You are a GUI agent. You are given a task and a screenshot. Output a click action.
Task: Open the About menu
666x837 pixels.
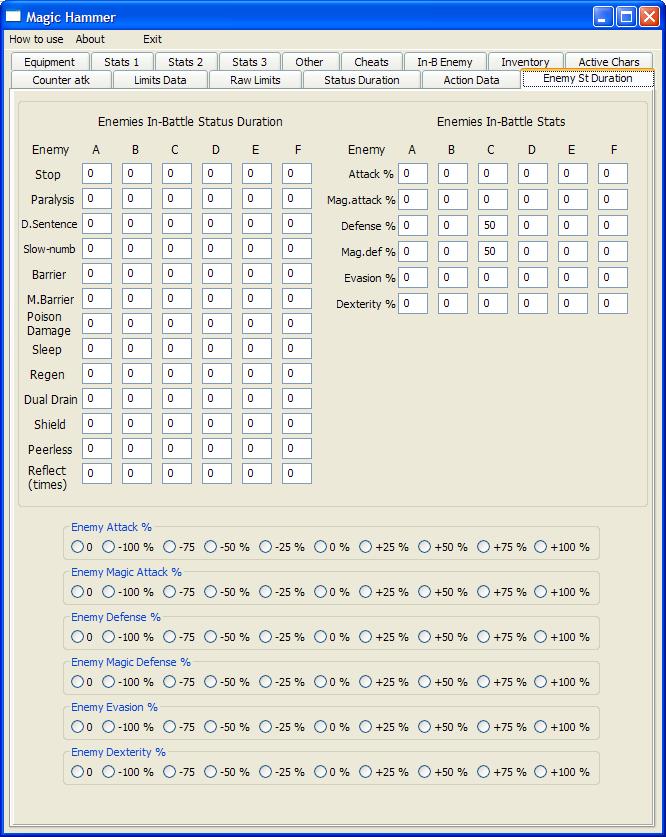coord(90,39)
